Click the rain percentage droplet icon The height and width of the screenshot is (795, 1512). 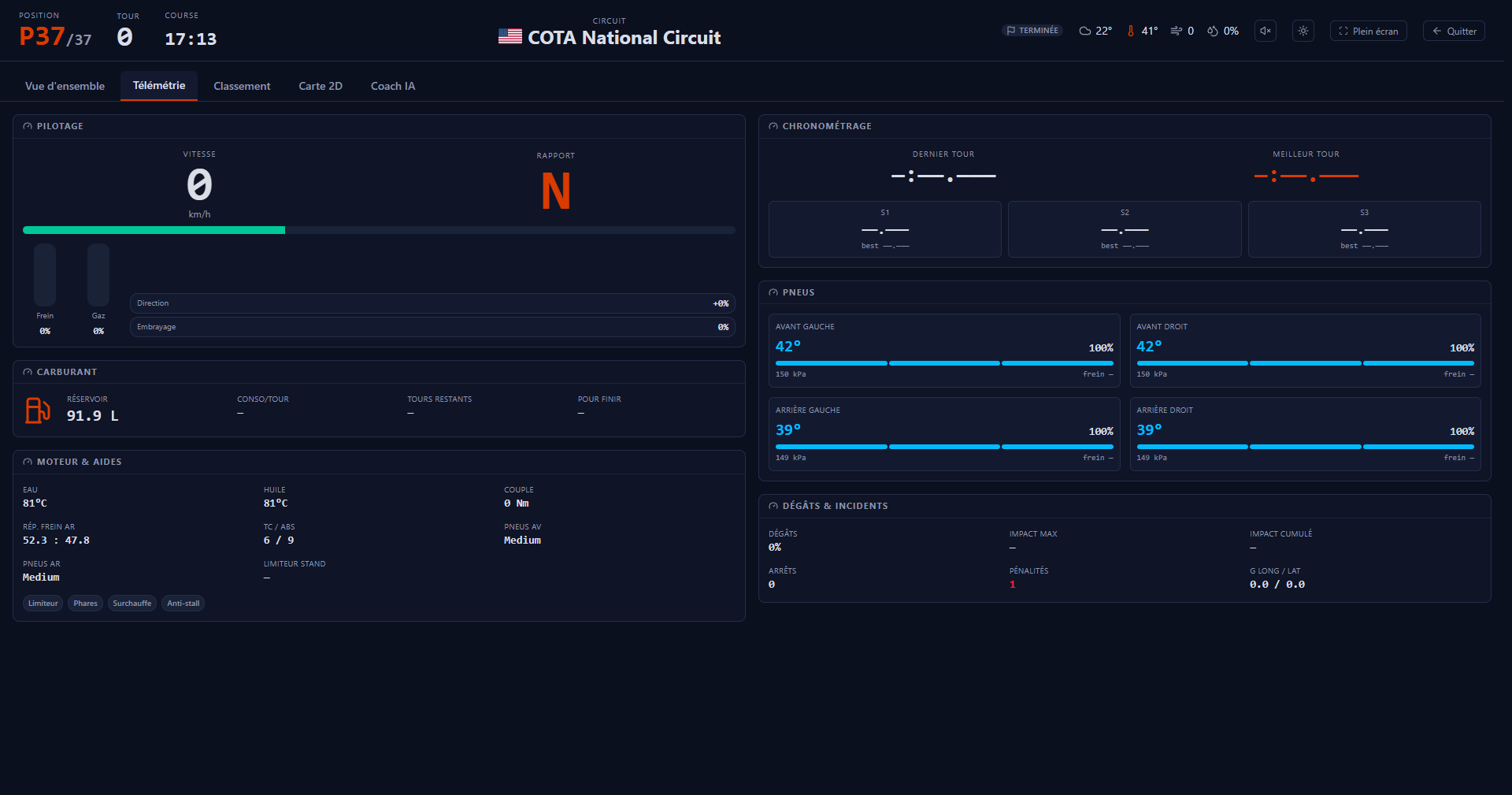coord(1213,32)
